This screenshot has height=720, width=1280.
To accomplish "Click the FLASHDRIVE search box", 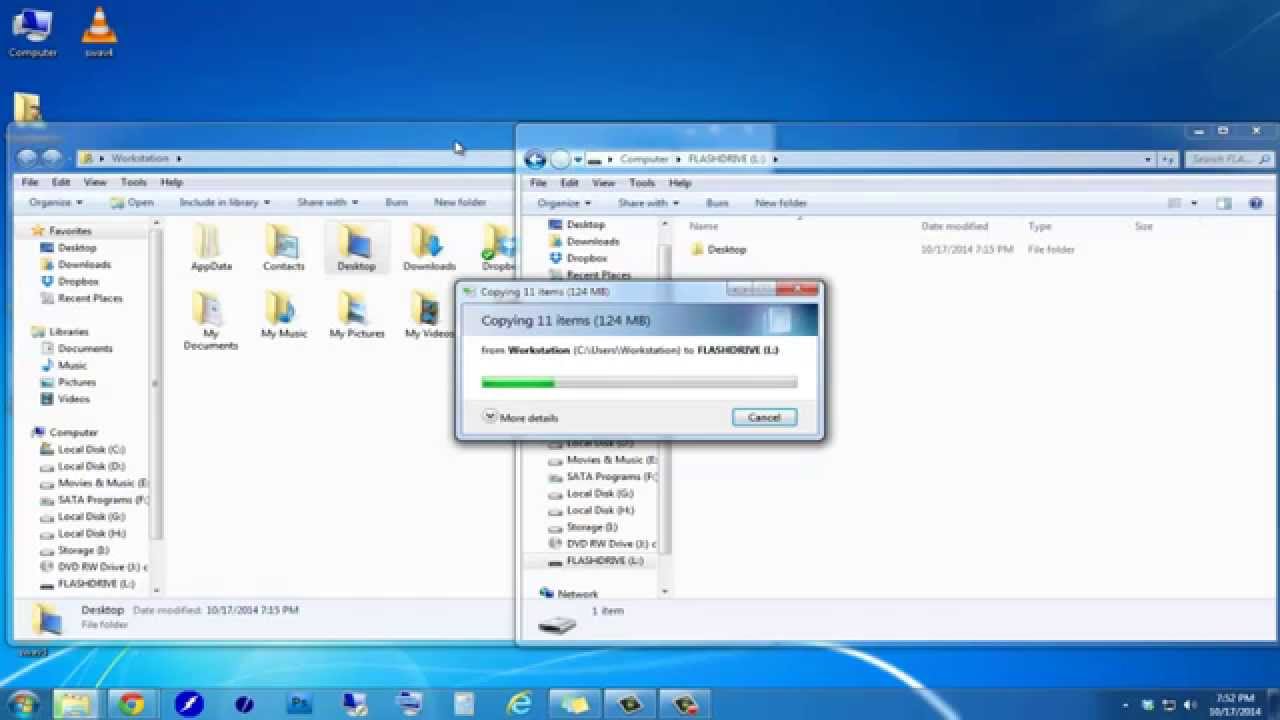I will click(1229, 159).
